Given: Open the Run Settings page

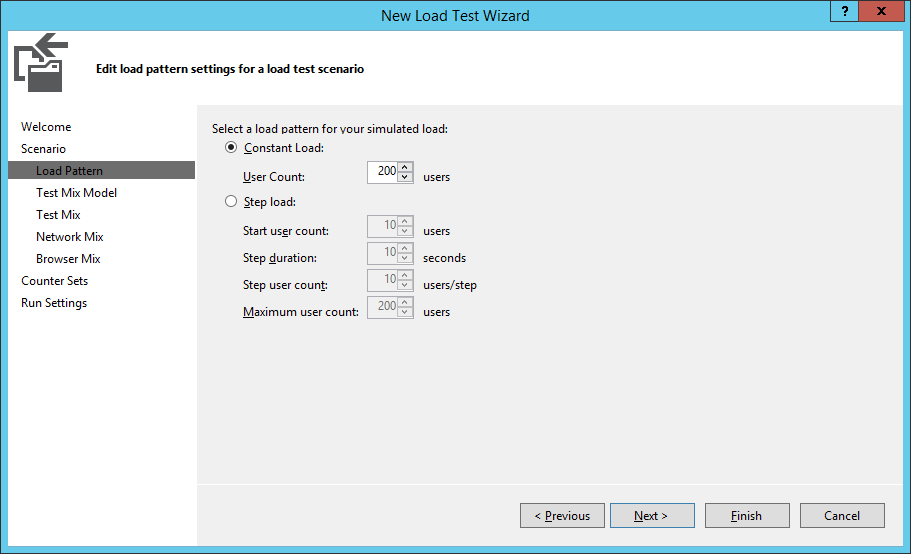Looking at the screenshot, I should click(54, 303).
